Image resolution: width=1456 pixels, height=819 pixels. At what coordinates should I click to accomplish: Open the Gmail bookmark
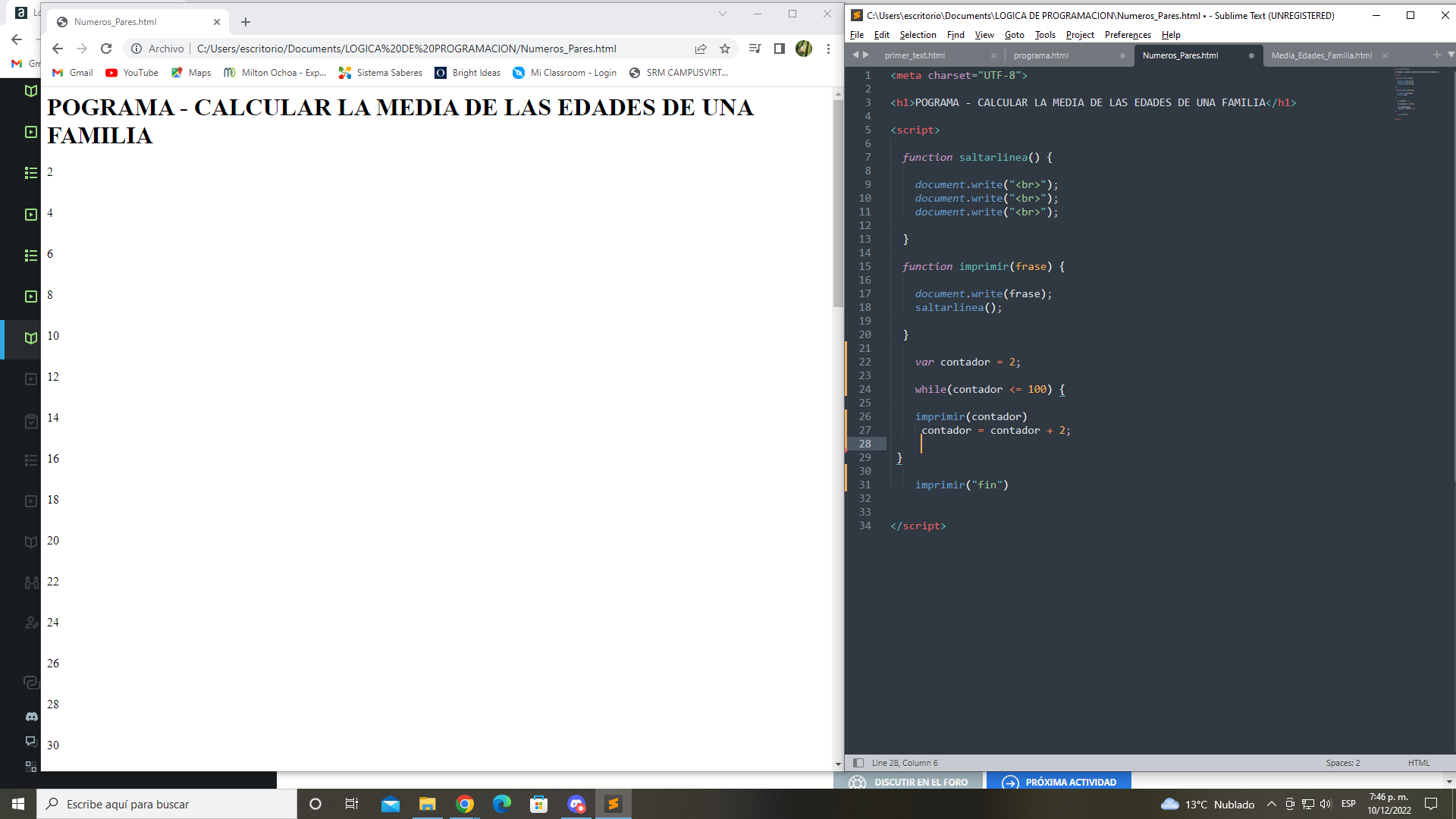tap(73, 73)
